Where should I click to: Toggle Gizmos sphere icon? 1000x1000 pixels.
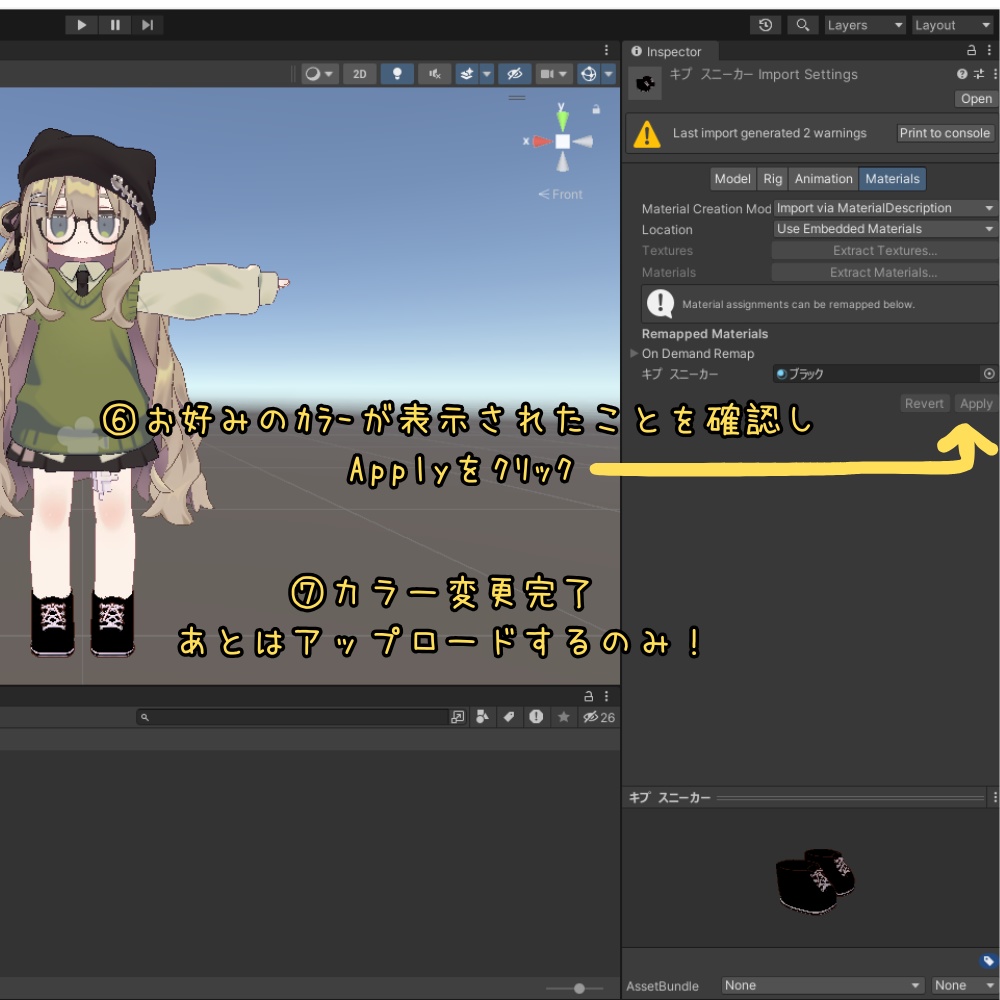[589, 74]
